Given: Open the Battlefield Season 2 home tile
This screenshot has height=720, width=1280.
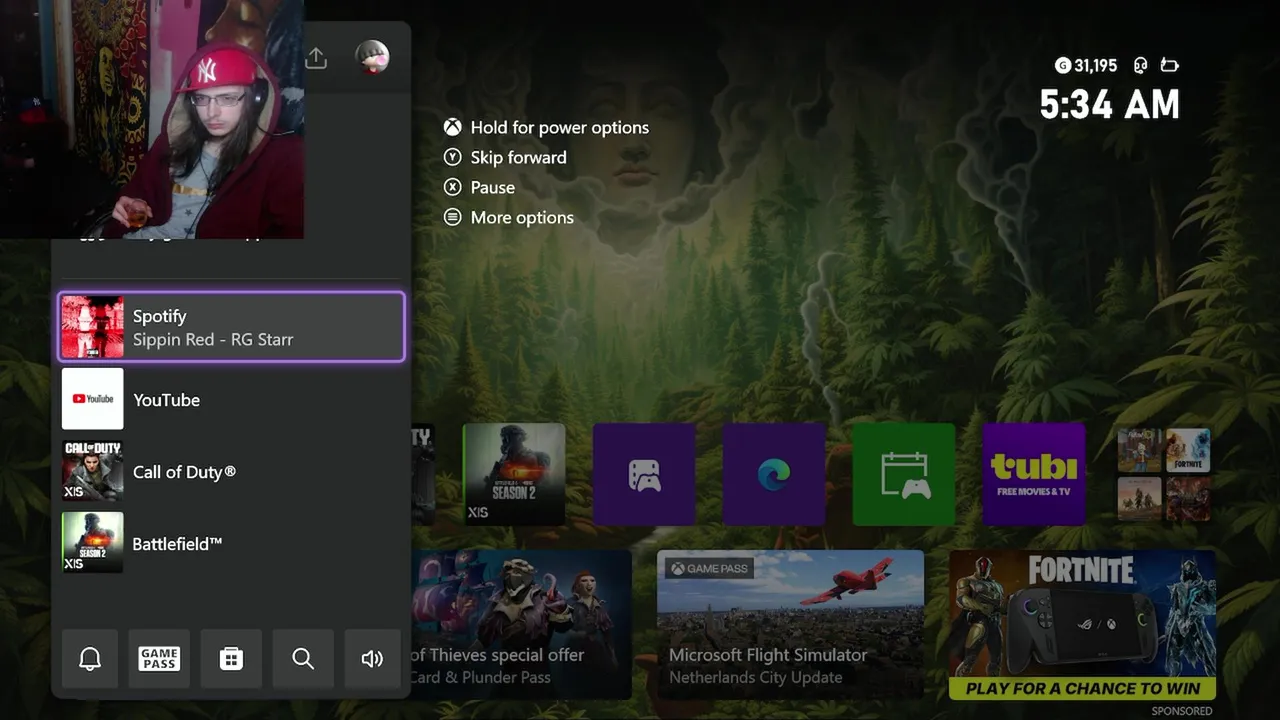Looking at the screenshot, I should pos(514,474).
